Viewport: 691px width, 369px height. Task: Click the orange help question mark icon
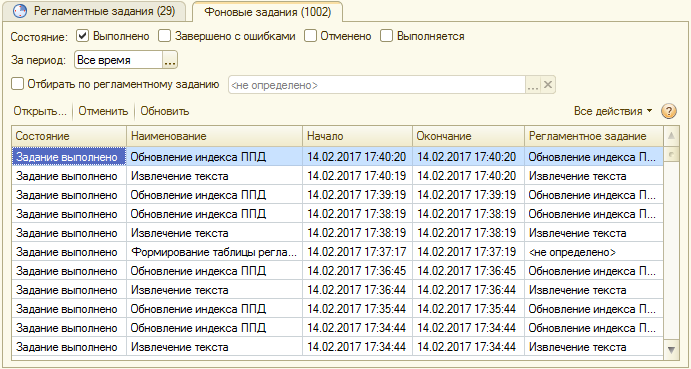[669, 111]
